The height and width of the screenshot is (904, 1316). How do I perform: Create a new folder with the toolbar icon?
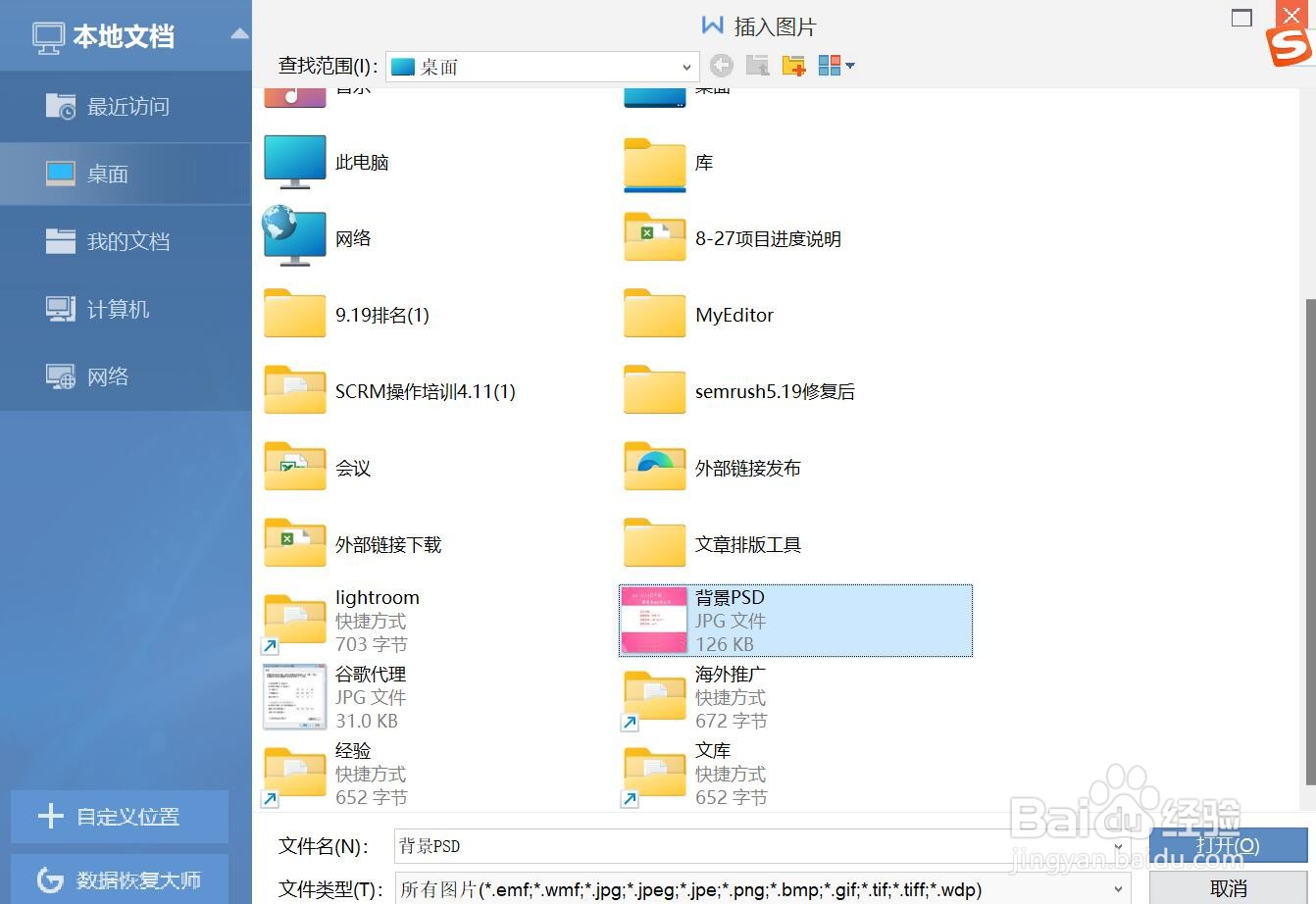(793, 65)
